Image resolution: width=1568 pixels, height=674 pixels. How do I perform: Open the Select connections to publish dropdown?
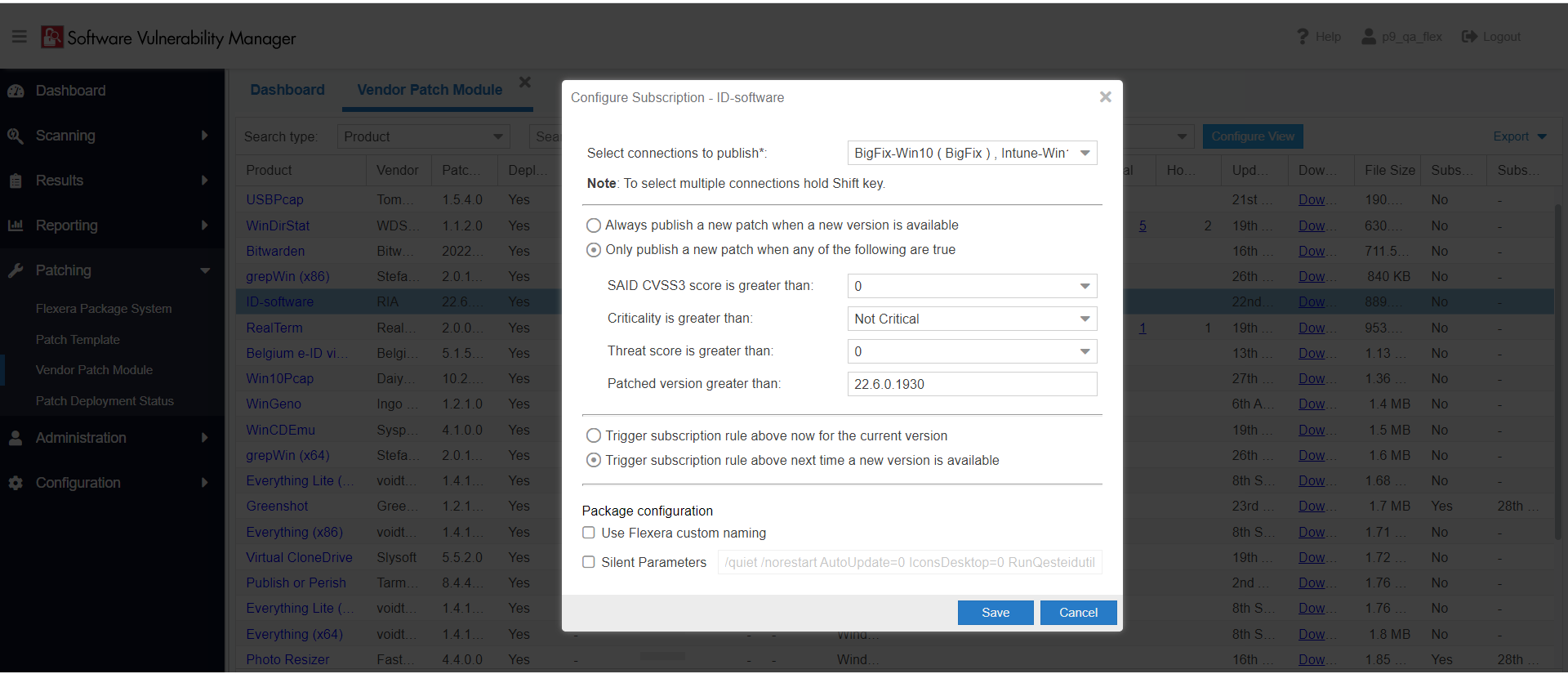(971, 154)
